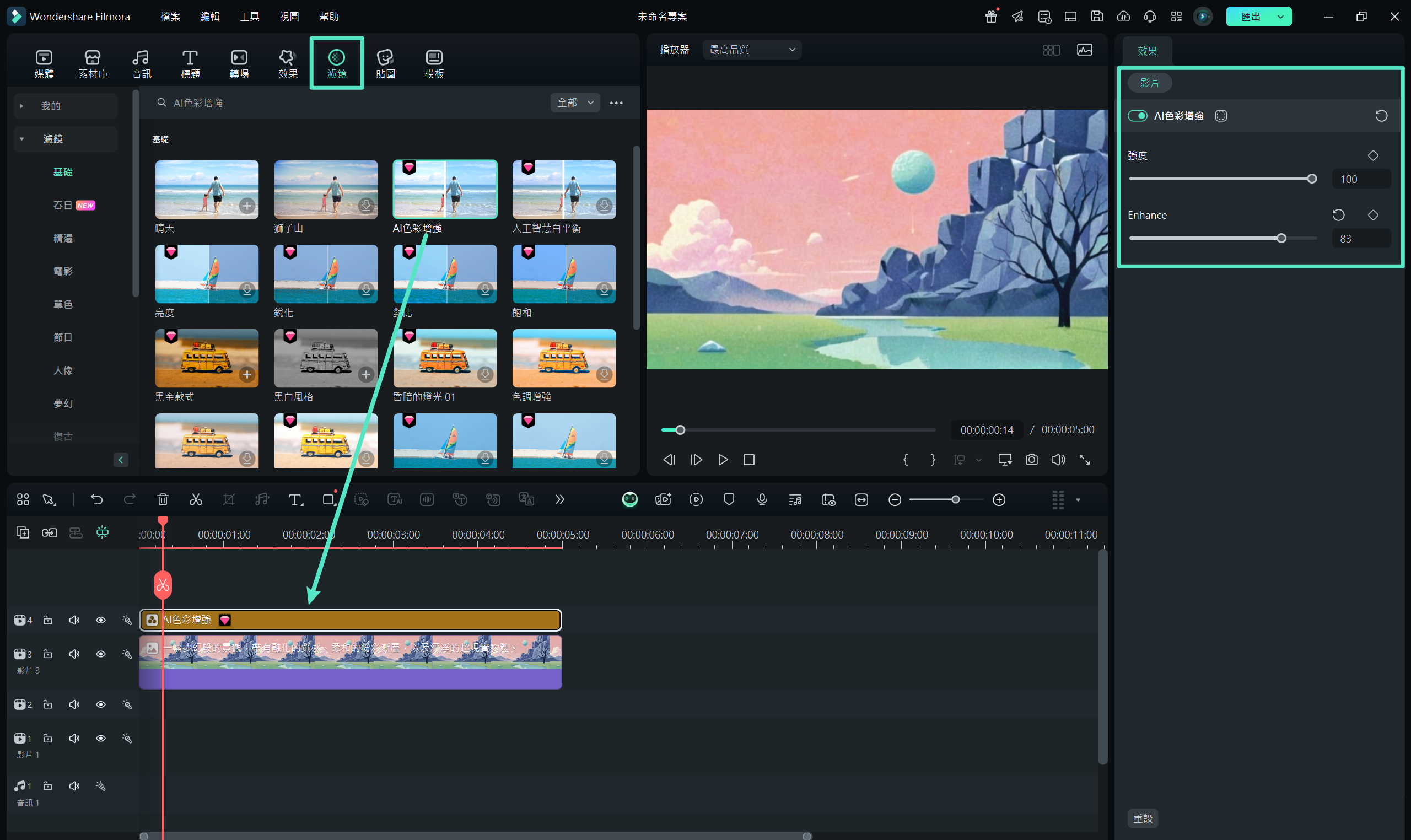
Task: Lock 影片 3 track with its lock icon
Action: [x=48, y=654]
